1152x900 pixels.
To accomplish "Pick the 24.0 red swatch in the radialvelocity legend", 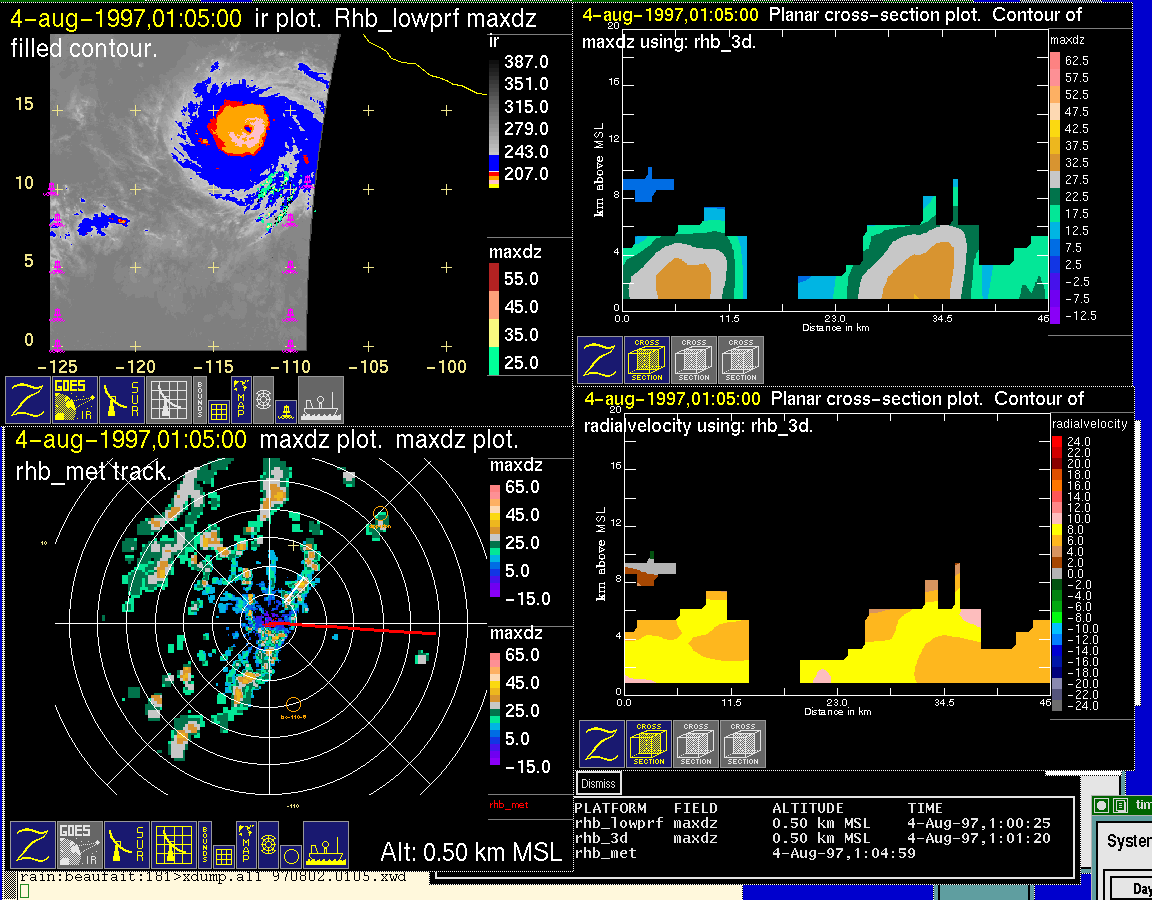I will [1056, 442].
